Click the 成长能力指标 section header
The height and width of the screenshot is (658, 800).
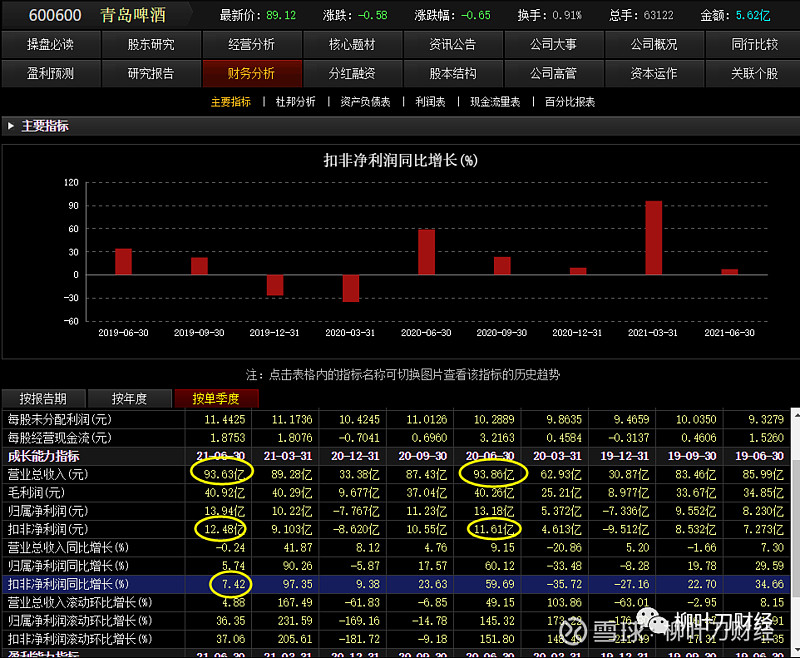click(x=43, y=456)
